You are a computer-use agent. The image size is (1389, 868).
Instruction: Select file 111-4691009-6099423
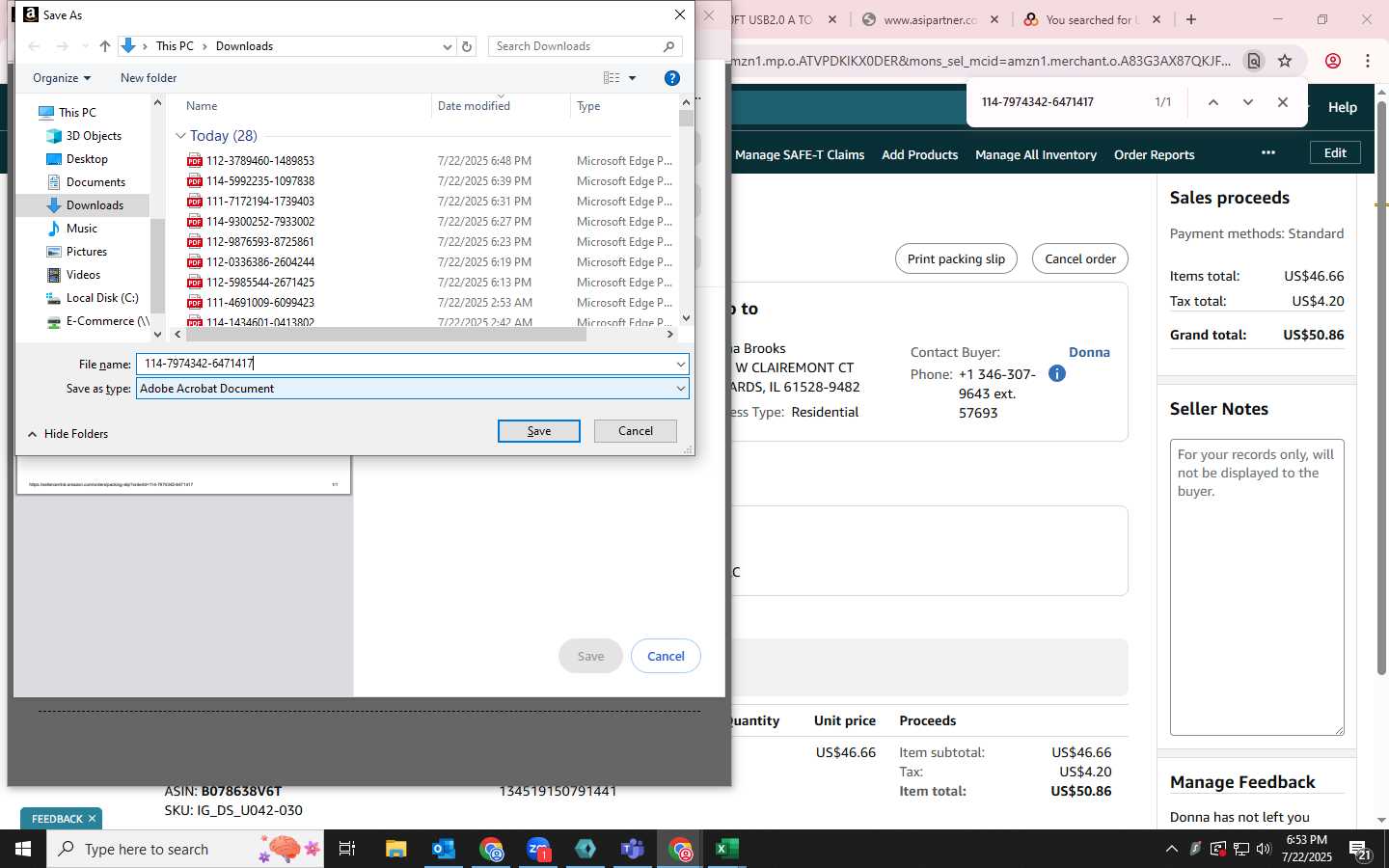[x=260, y=303]
